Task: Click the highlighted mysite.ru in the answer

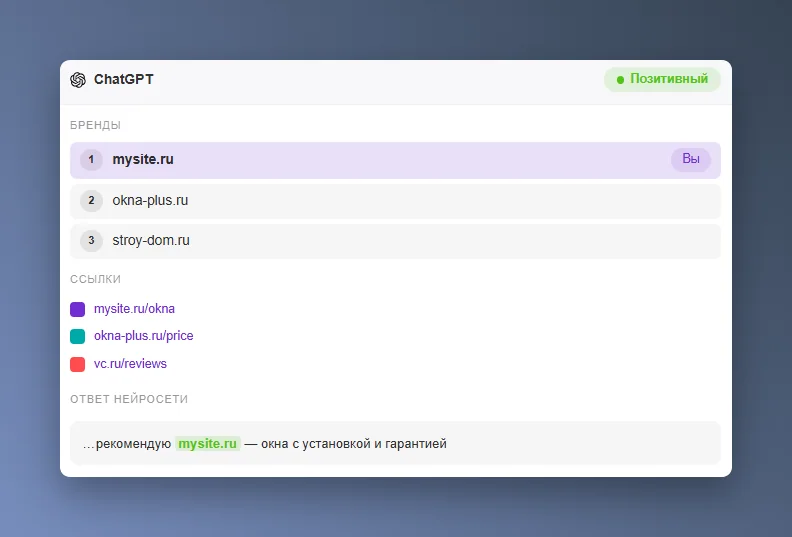Action: pyautogui.click(x=208, y=444)
